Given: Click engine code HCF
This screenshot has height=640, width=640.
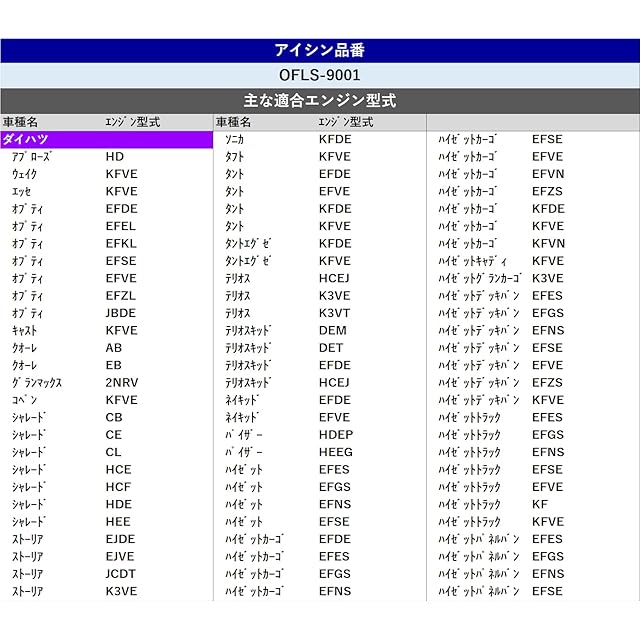Looking at the screenshot, I should coord(118,487).
